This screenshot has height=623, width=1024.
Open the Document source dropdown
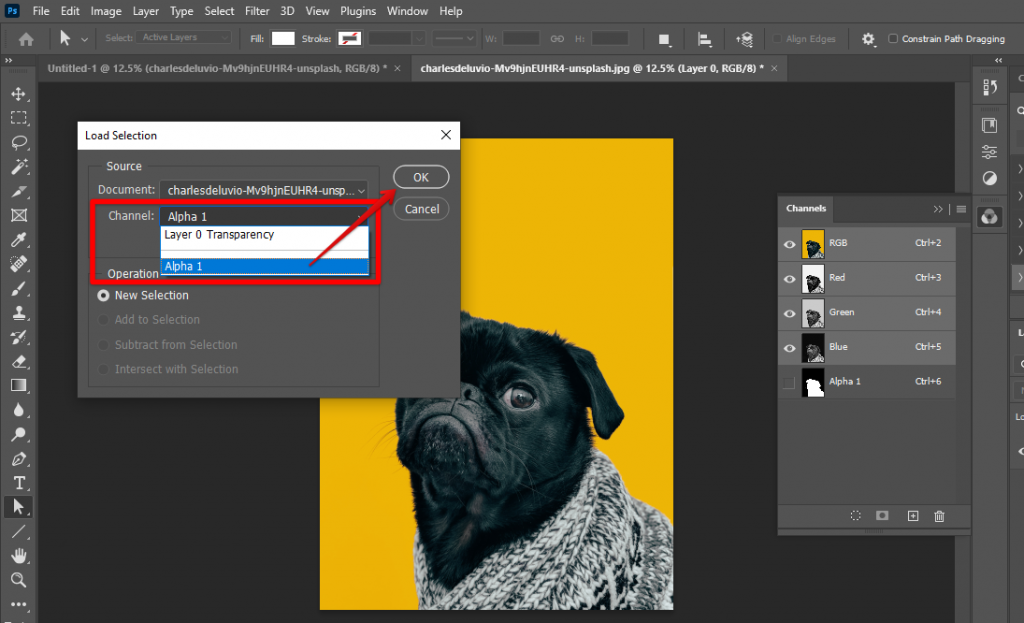[x=264, y=190]
